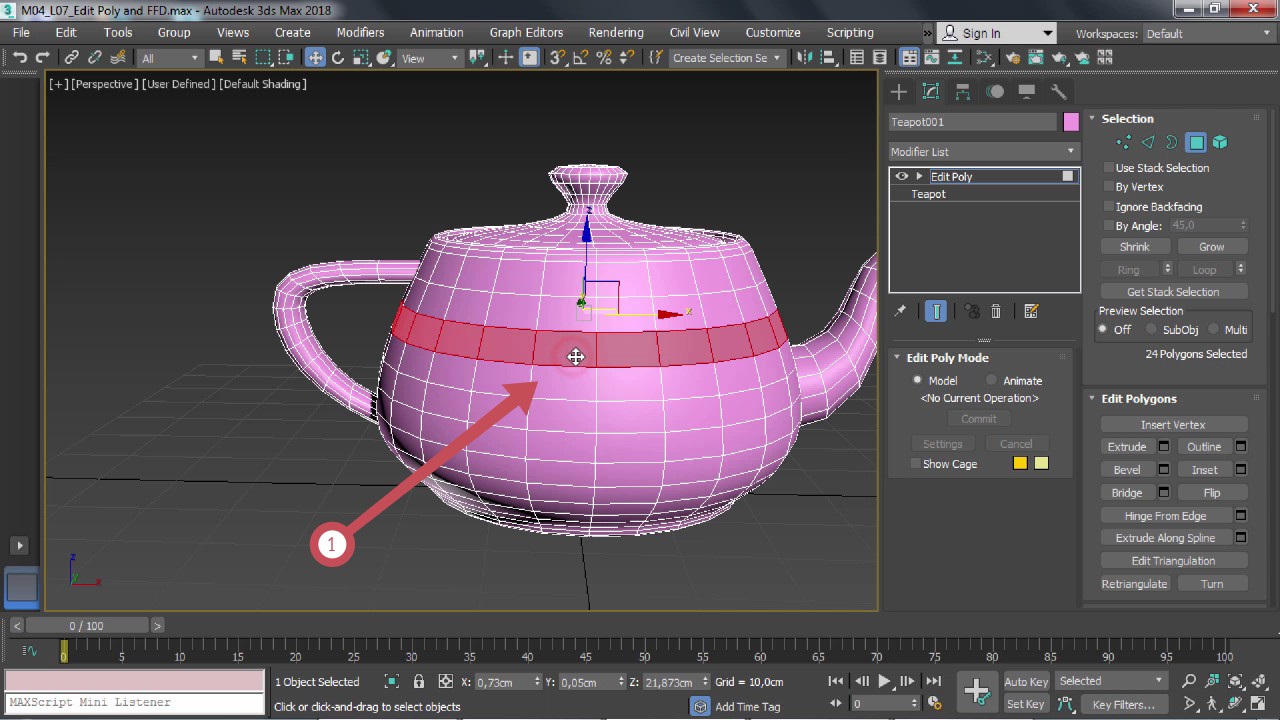Toggle the Show Cage checkbox

915,464
